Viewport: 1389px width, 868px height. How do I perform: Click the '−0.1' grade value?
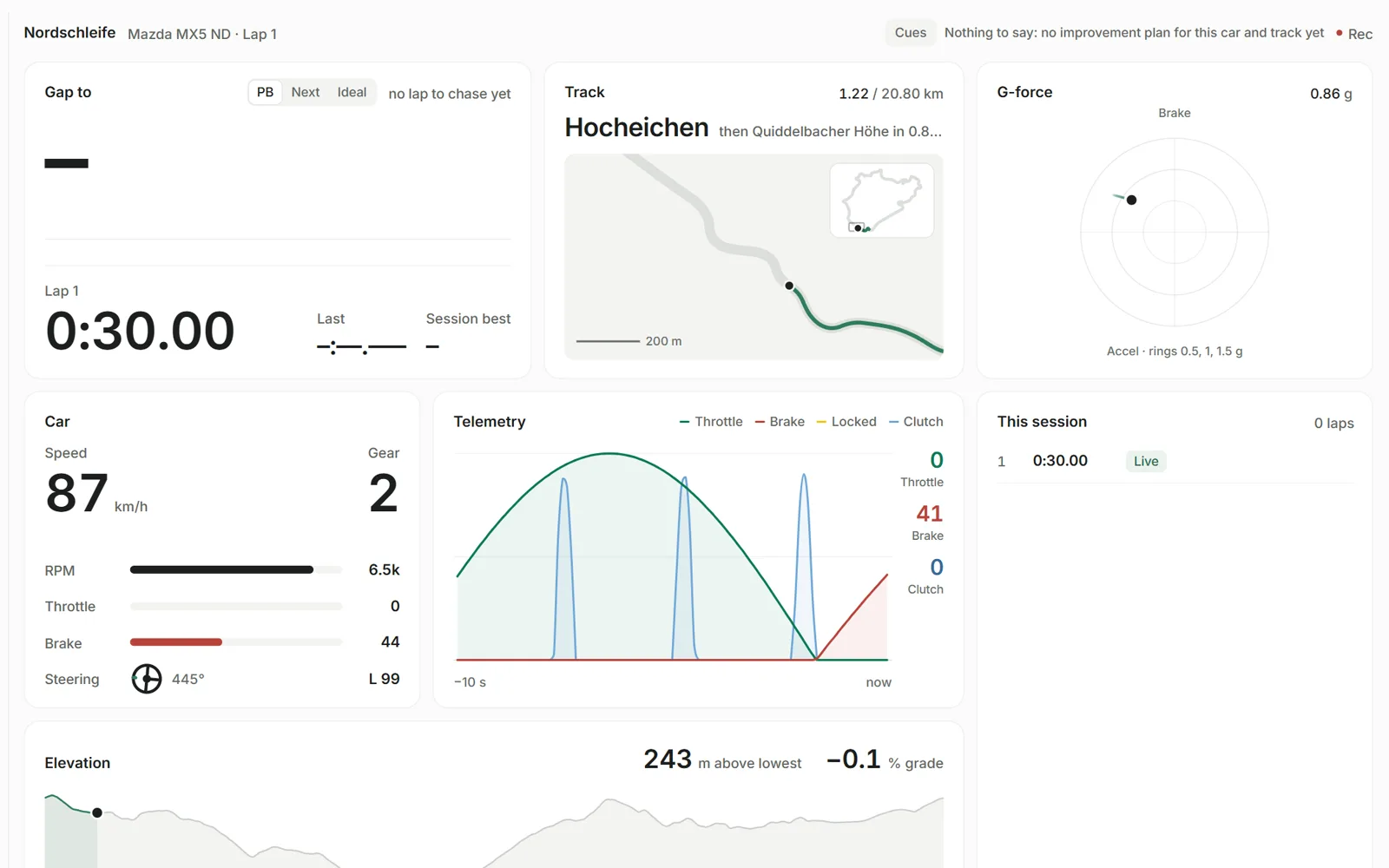[x=853, y=759]
